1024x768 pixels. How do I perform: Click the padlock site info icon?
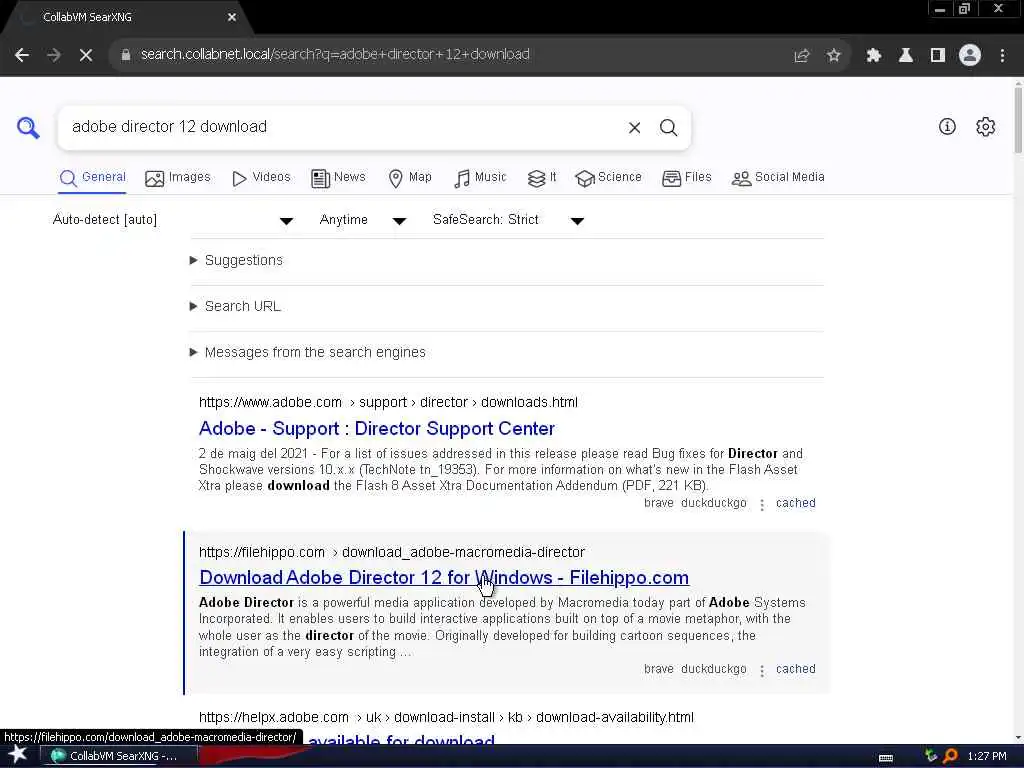125,55
